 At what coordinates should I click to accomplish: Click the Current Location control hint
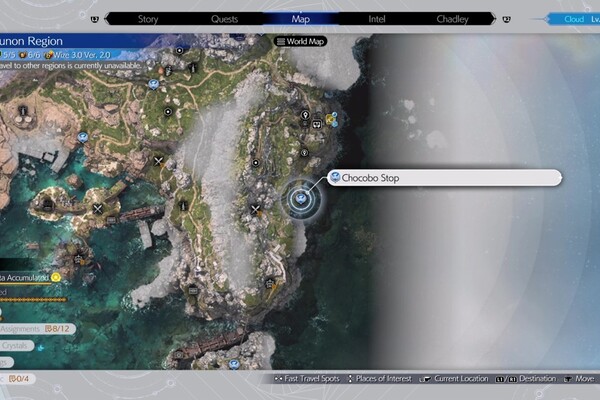pos(454,379)
